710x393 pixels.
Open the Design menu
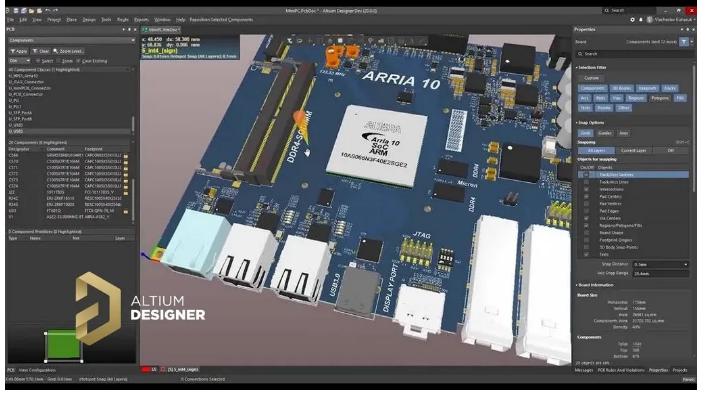89,20
